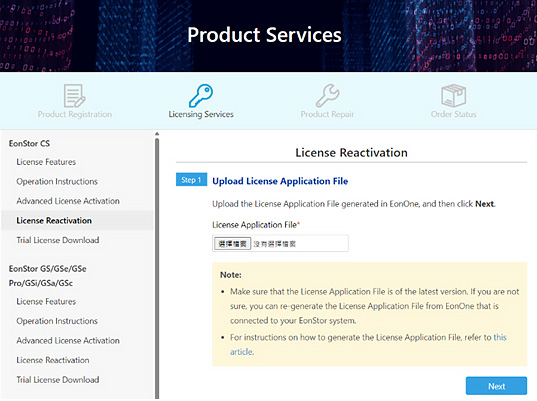Open the Order Status box icon
The width and height of the screenshot is (537, 401).
(453, 96)
